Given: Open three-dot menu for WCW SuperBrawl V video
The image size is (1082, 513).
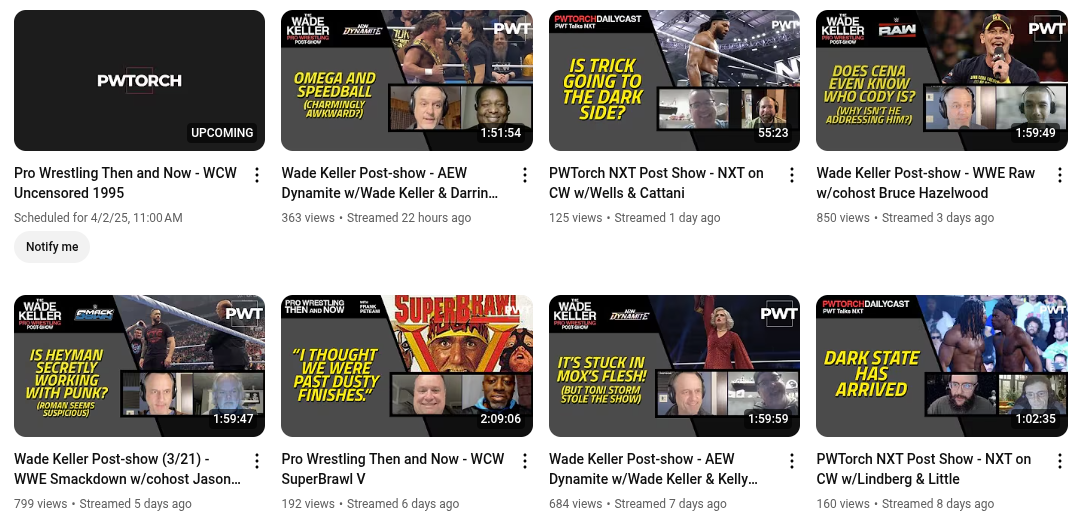Looking at the screenshot, I should tap(524, 461).
